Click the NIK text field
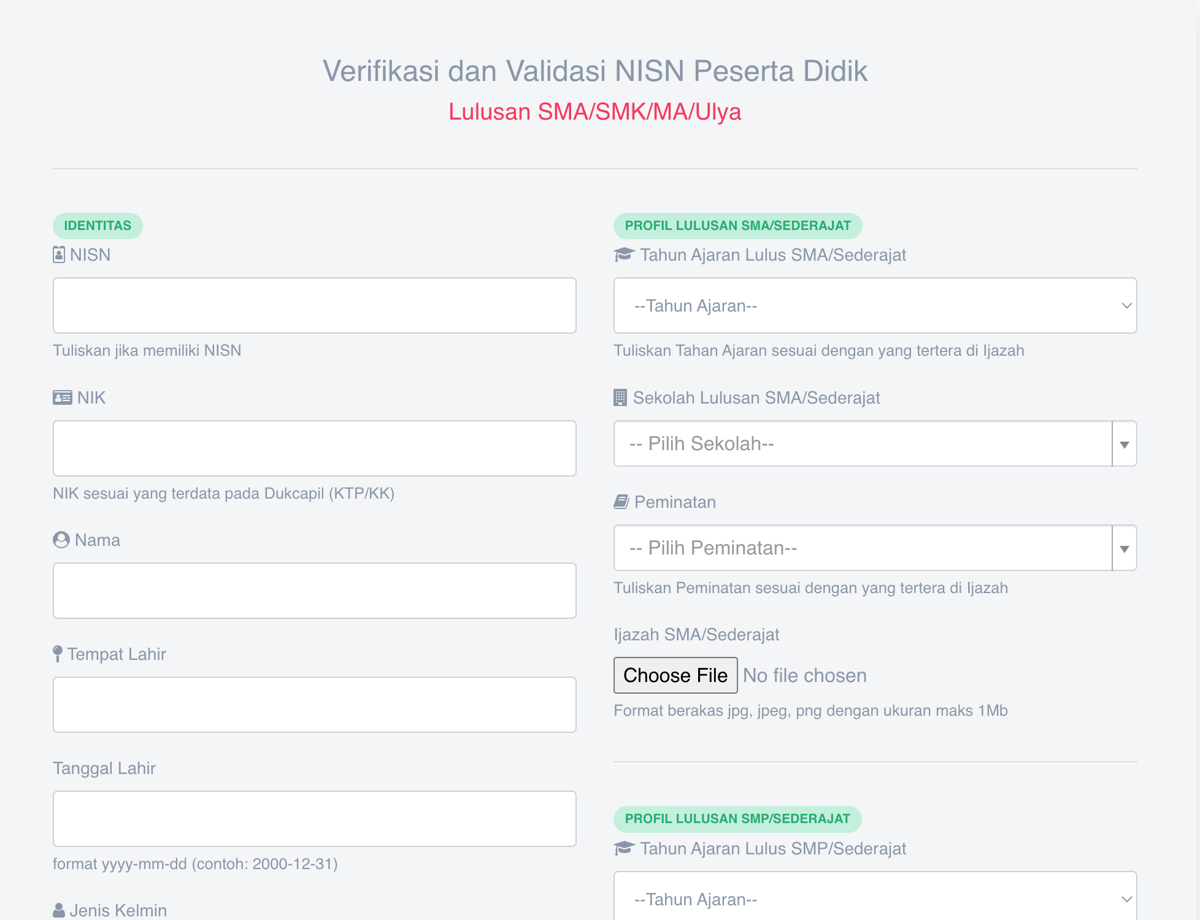The image size is (1200, 920). 314,448
